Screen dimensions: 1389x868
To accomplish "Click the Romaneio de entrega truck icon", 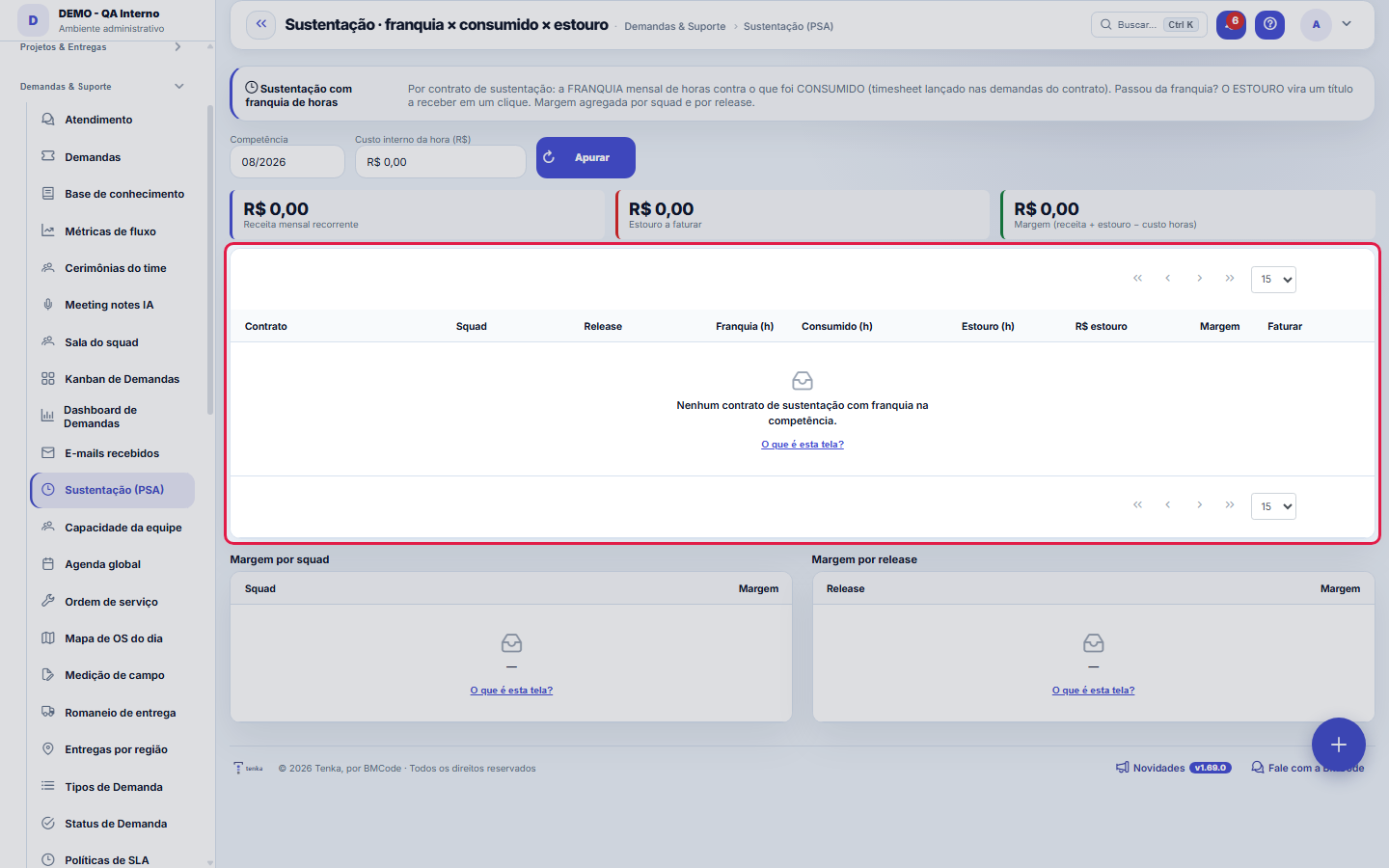I will [x=47, y=712].
